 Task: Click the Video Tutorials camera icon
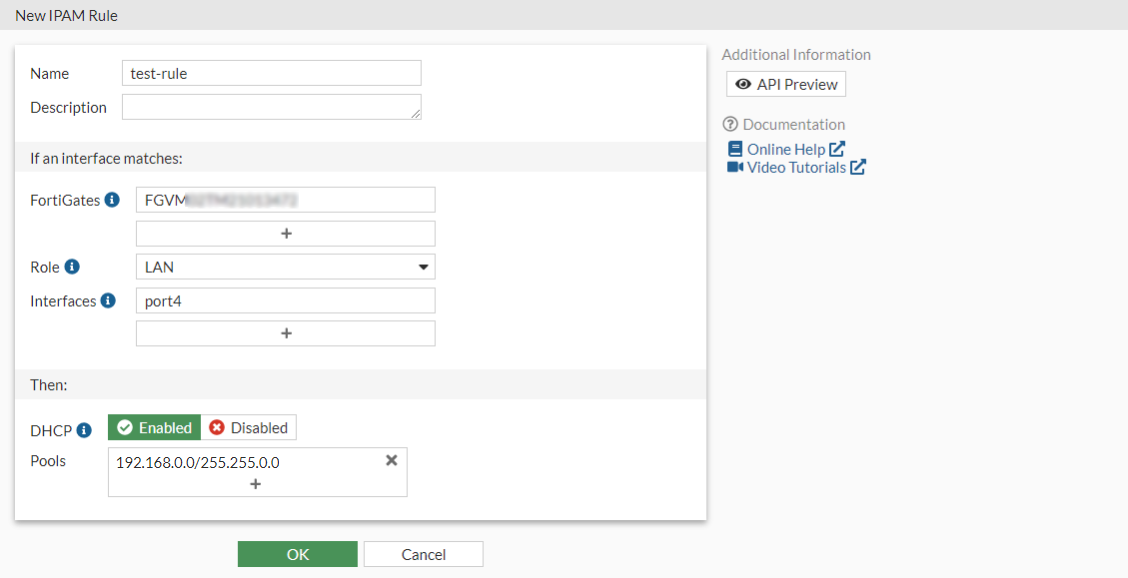pos(735,167)
